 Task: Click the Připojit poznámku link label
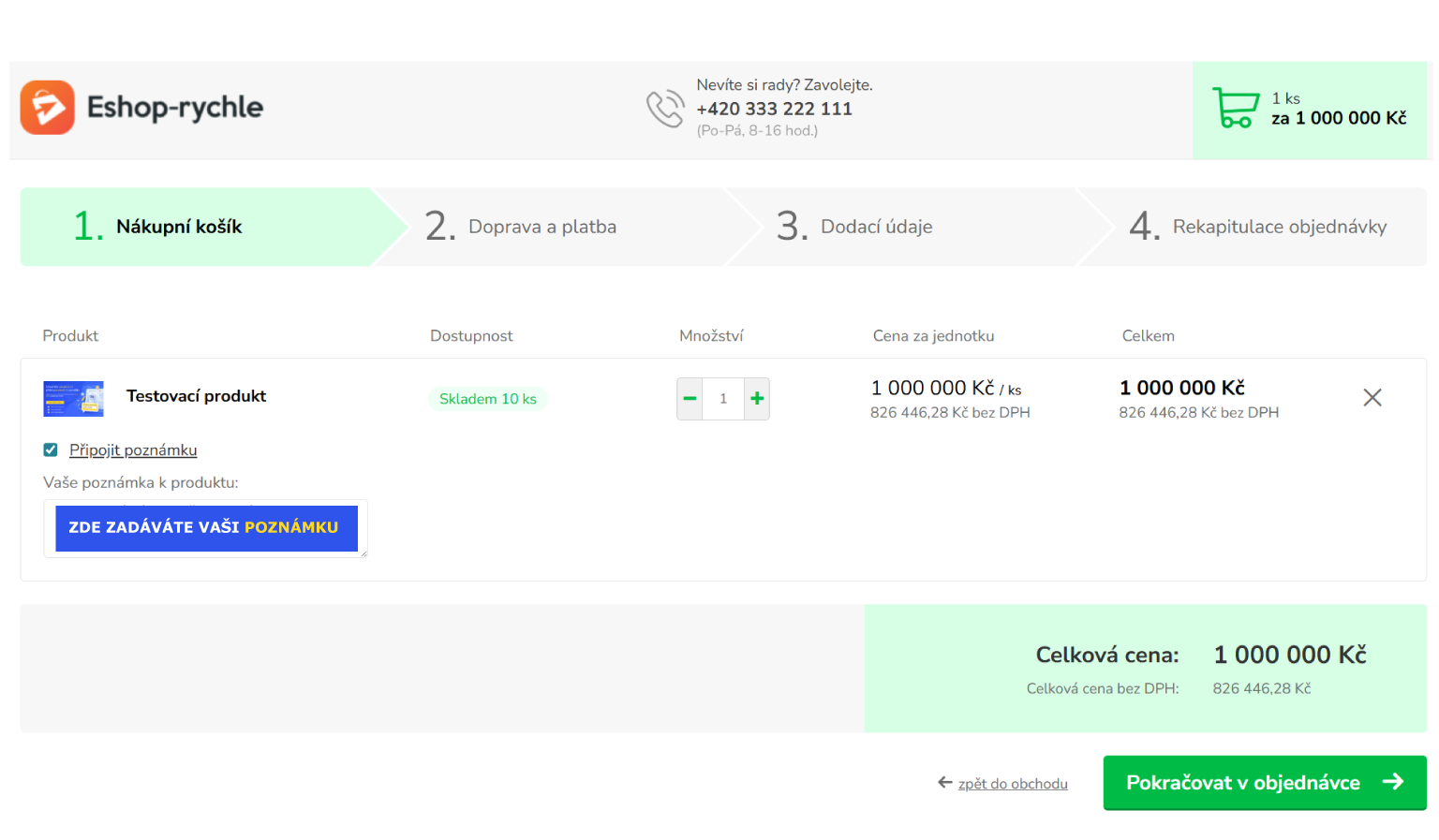pos(133,450)
